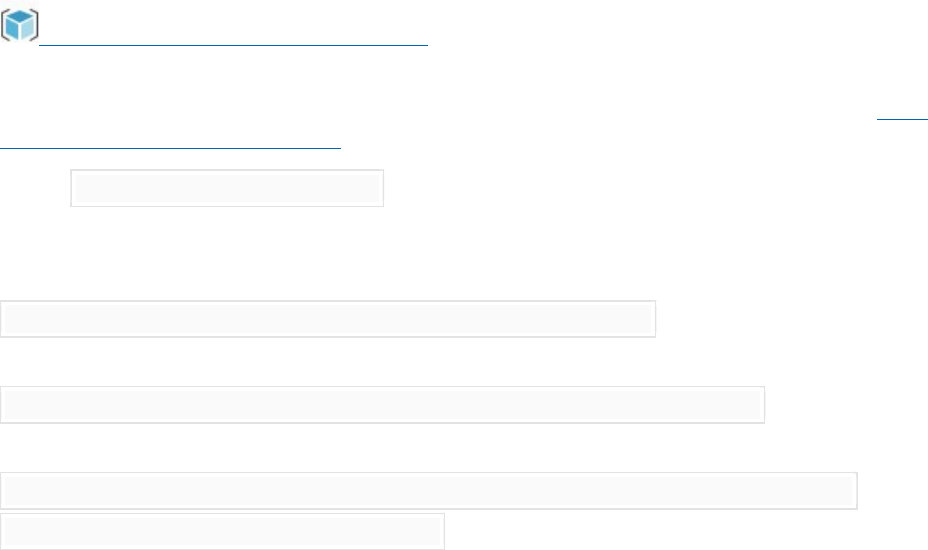Place cursor in the second gray command box
Image resolution: width=928 pixels, height=550 pixels.
tap(382, 405)
